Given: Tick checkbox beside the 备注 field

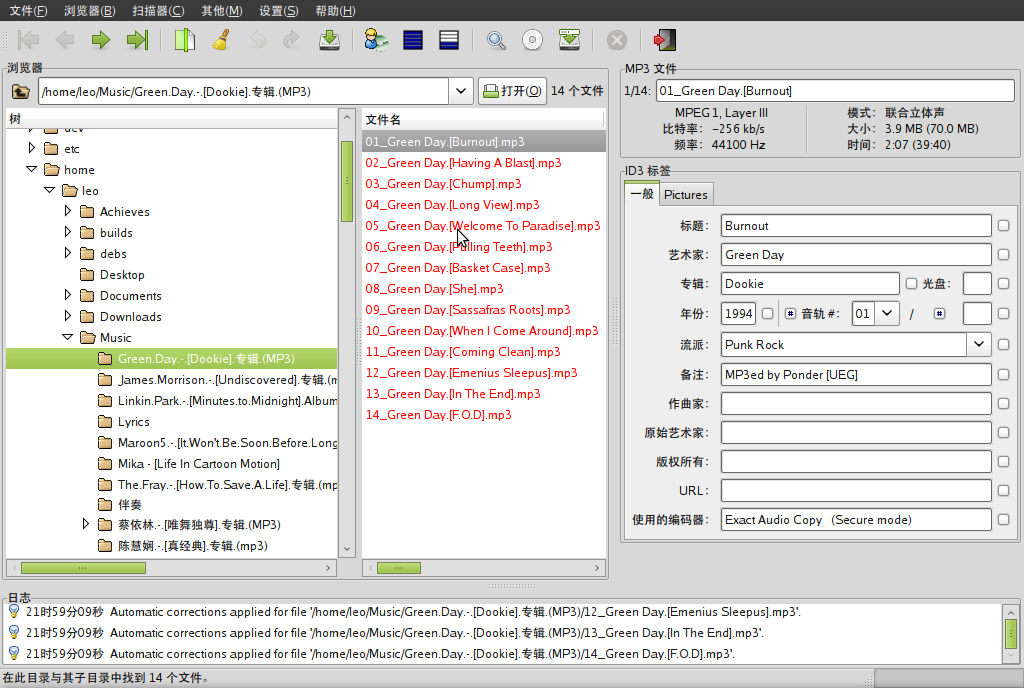Looking at the screenshot, I should tap(1004, 375).
